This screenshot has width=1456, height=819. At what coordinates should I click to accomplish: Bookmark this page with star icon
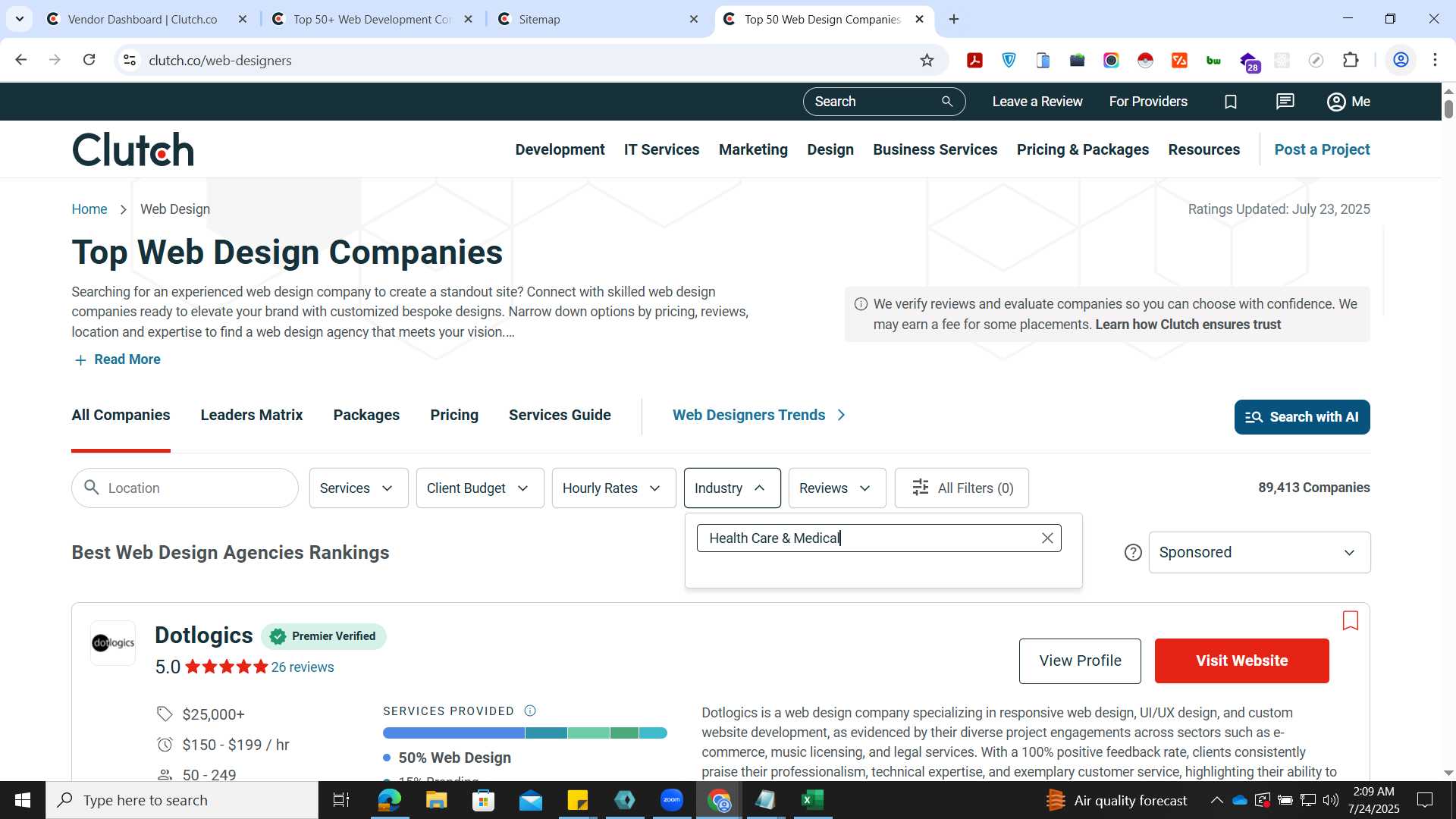click(927, 60)
